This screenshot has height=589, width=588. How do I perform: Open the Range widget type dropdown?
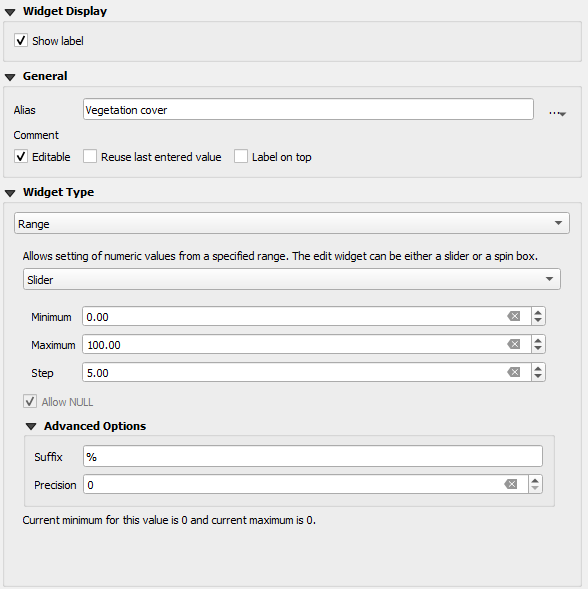click(x=292, y=223)
